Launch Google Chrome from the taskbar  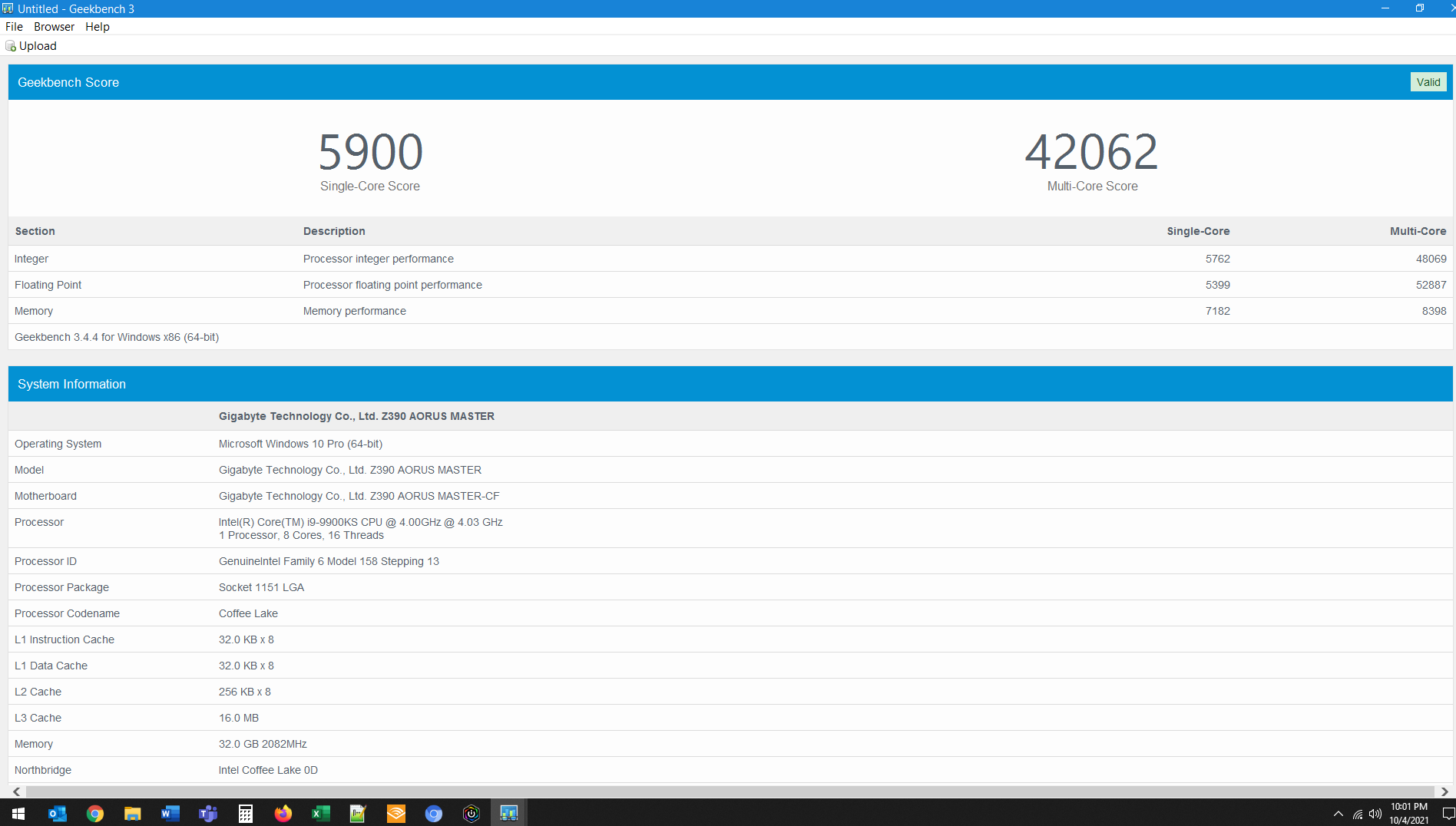[x=95, y=814]
